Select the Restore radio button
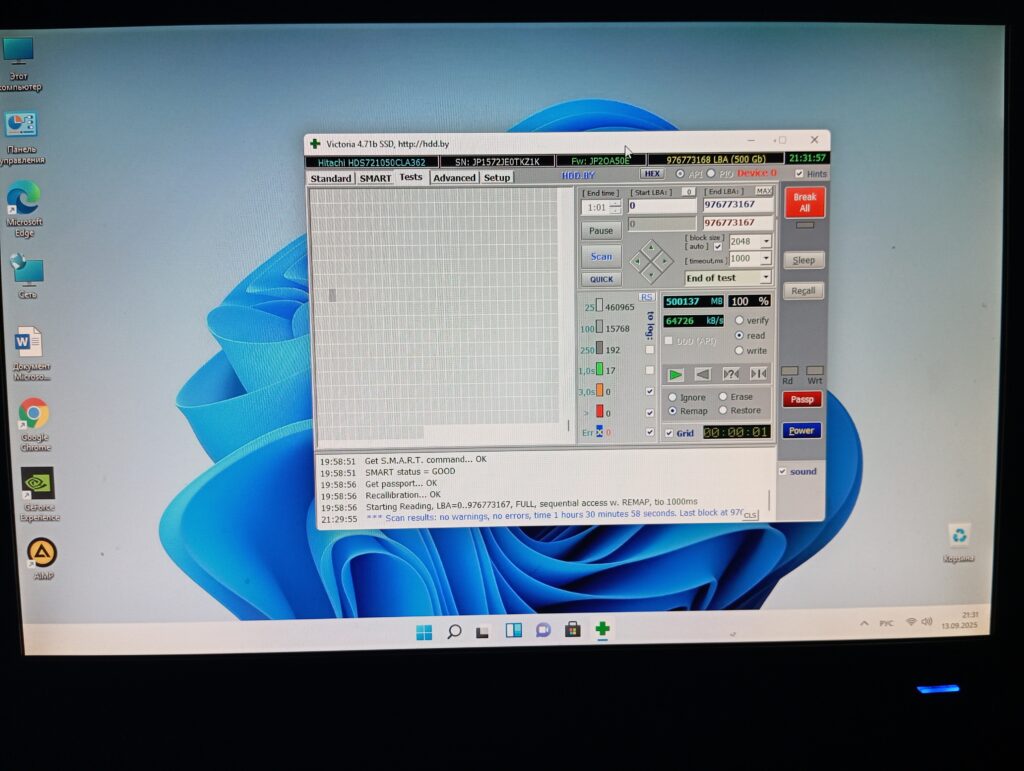This screenshot has width=1024, height=771. coord(723,410)
